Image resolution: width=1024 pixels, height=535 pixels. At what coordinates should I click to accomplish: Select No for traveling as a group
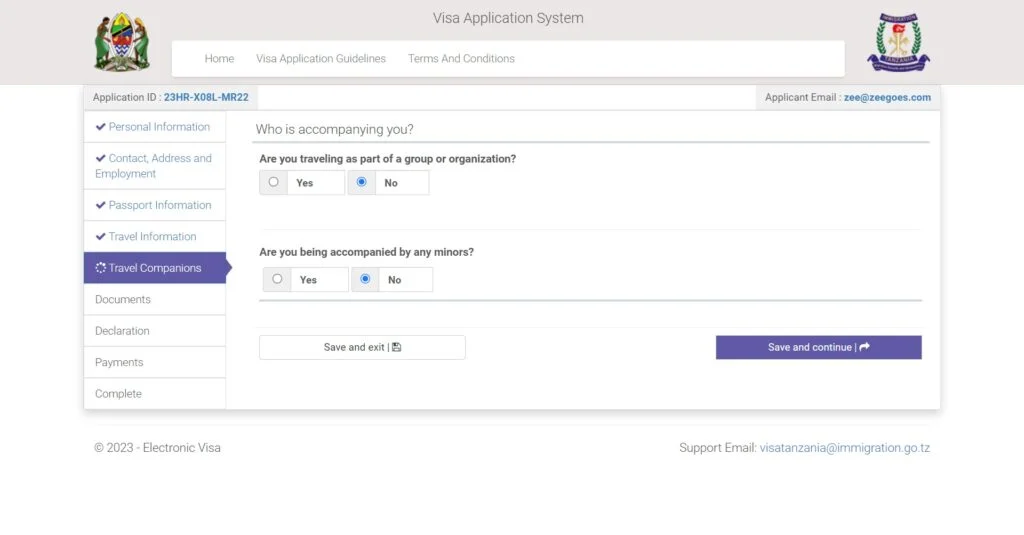(362, 182)
